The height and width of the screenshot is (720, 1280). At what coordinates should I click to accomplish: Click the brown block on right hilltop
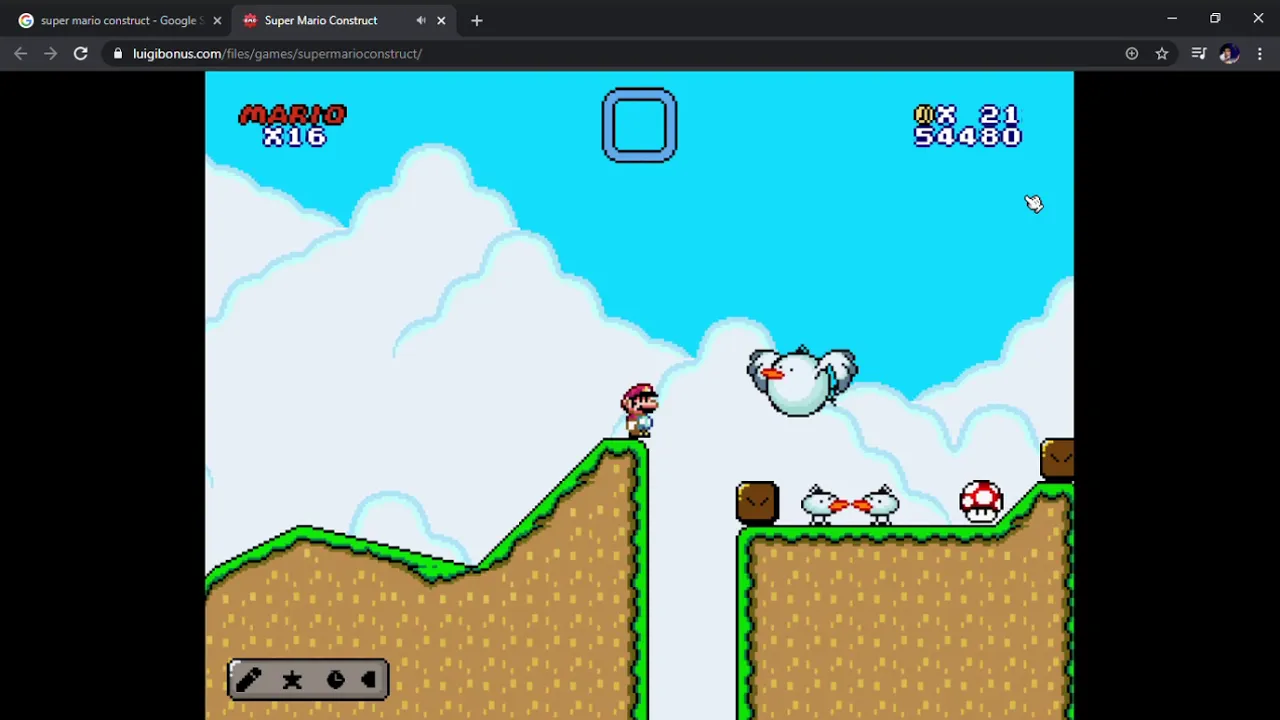[x=1057, y=459]
